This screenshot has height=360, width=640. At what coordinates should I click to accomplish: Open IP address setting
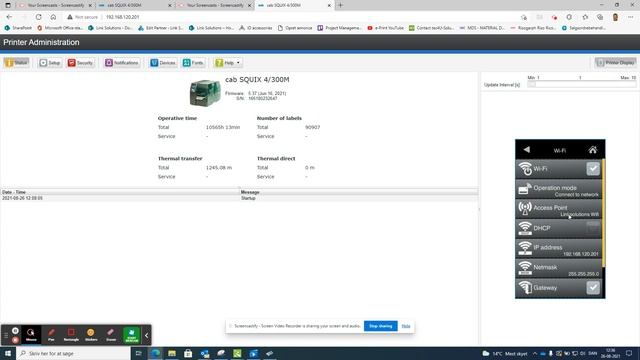click(x=558, y=249)
